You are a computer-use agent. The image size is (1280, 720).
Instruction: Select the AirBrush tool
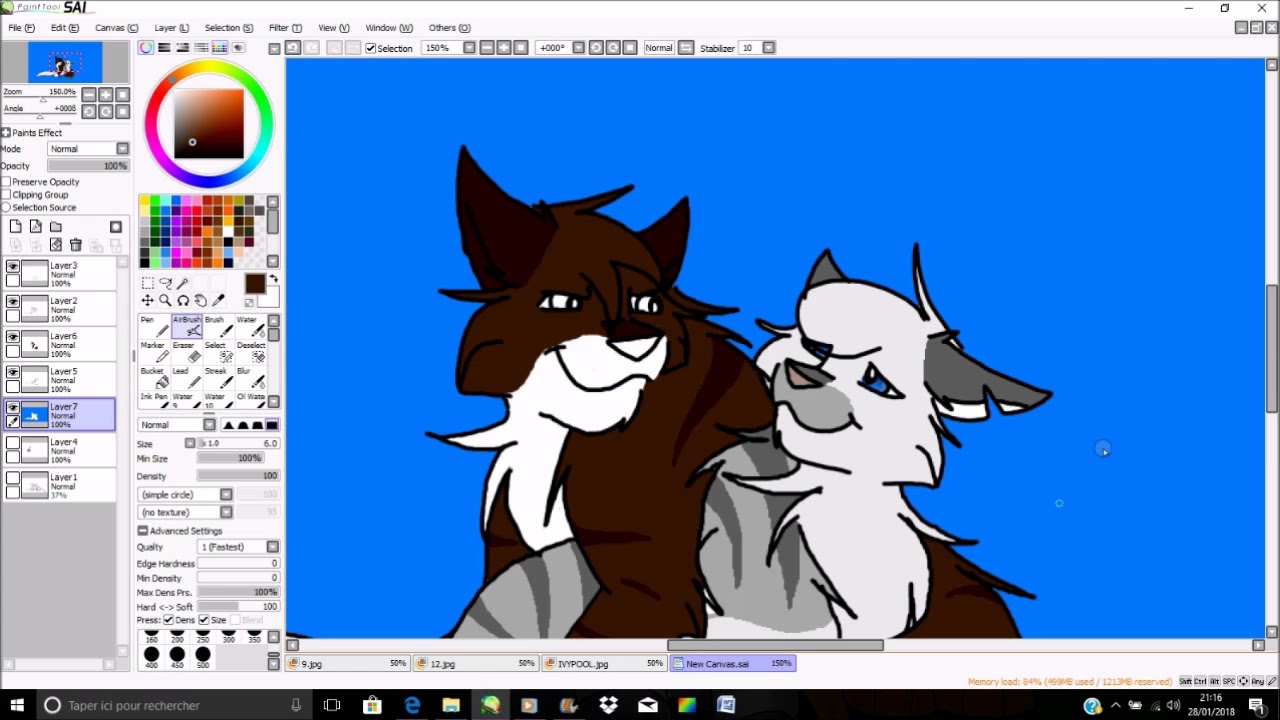pos(186,326)
